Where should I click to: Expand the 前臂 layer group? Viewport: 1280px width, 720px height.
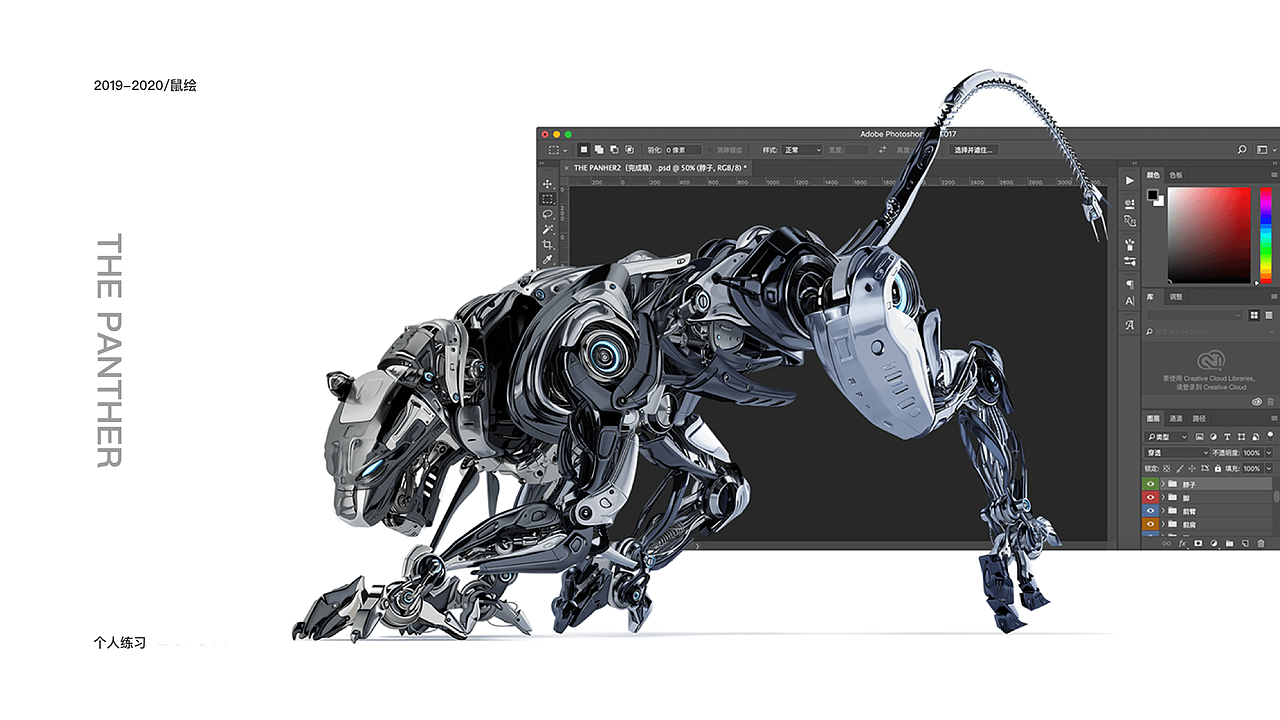click(x=1163, y=510)
